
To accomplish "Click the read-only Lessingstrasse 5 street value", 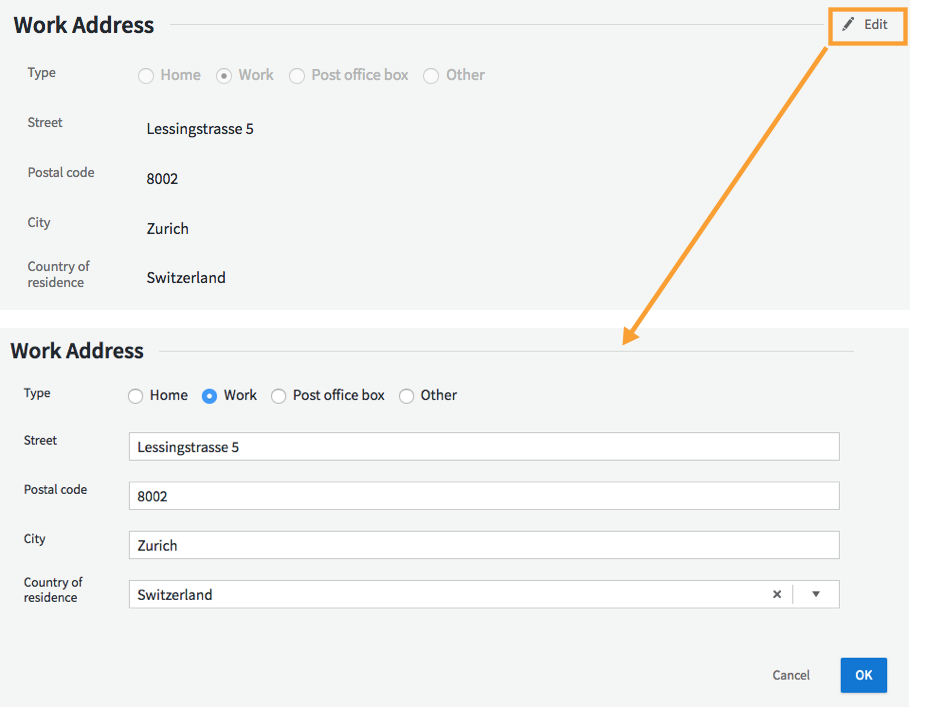I will [200, 129].
